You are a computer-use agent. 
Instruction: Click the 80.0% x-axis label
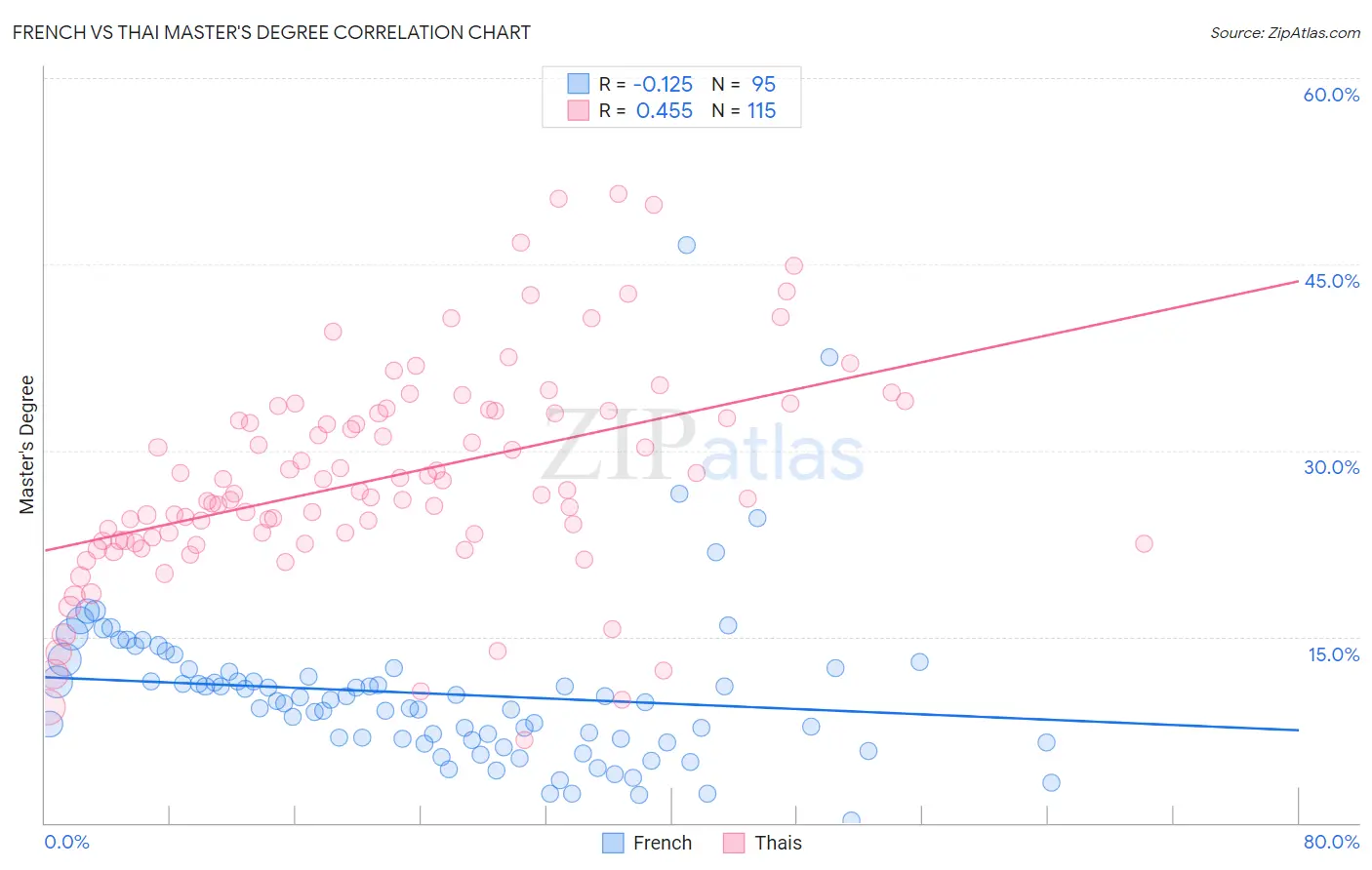point(1331,842)
